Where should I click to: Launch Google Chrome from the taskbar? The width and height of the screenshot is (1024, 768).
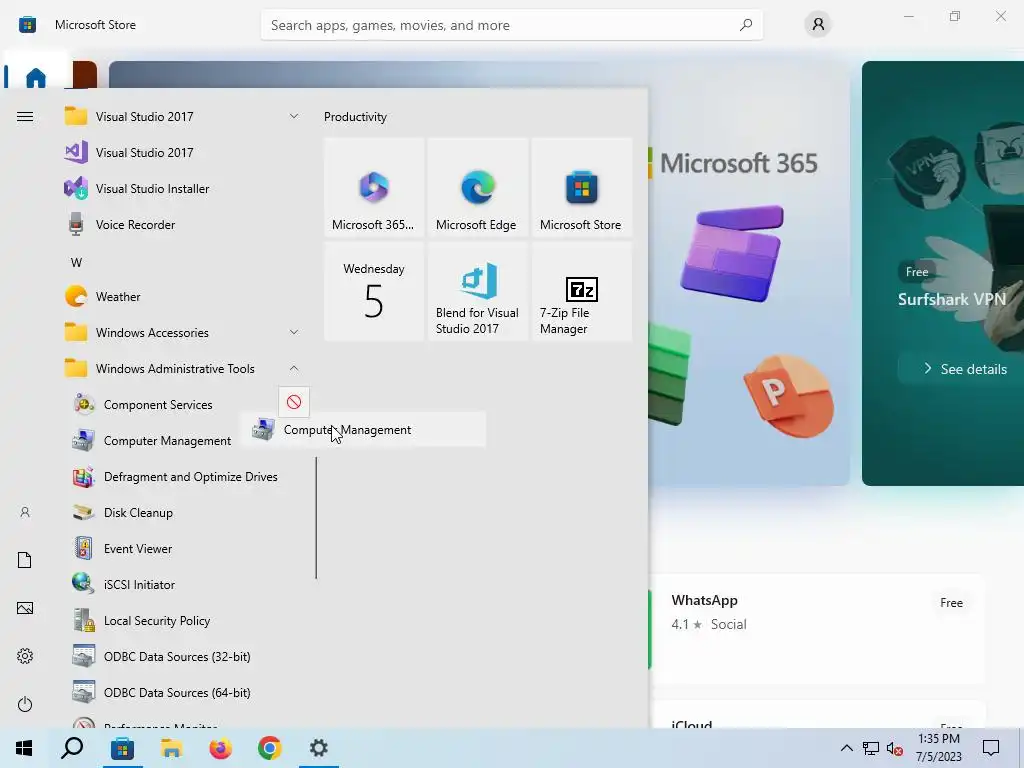click(270, 748)
